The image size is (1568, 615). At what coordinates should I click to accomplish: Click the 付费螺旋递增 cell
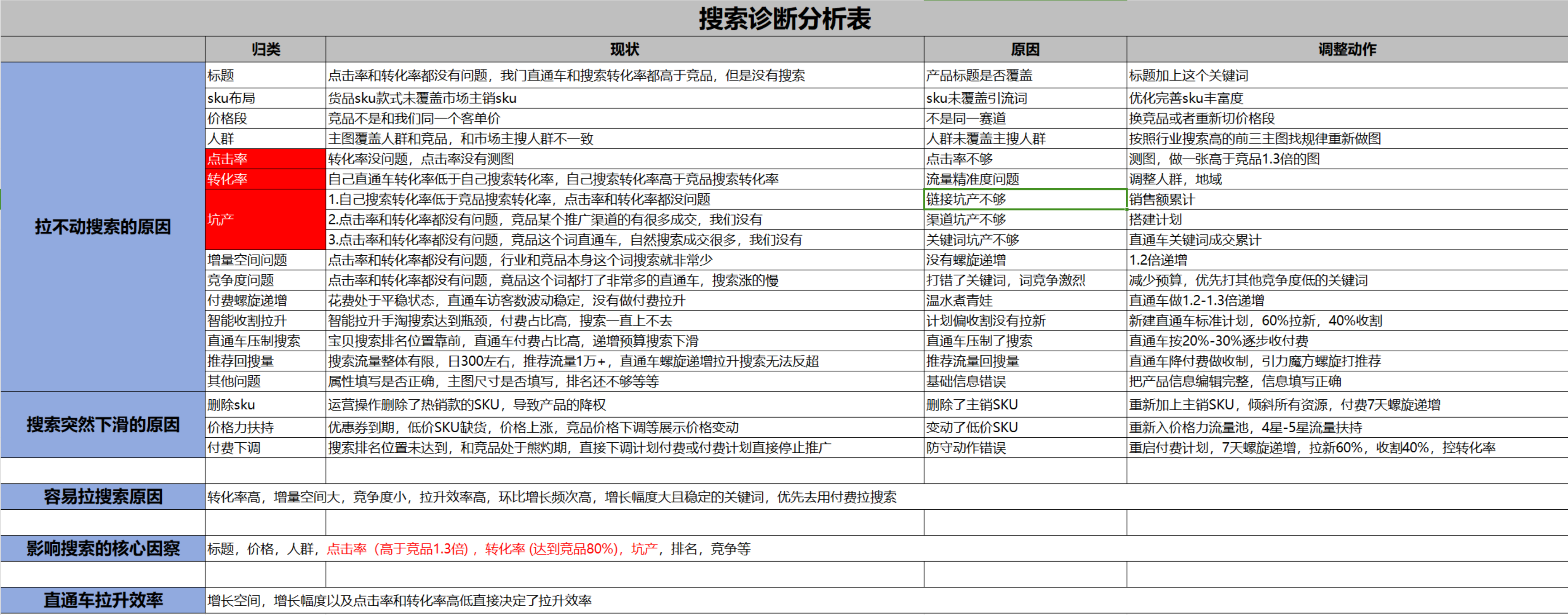(x=265, y=299)
